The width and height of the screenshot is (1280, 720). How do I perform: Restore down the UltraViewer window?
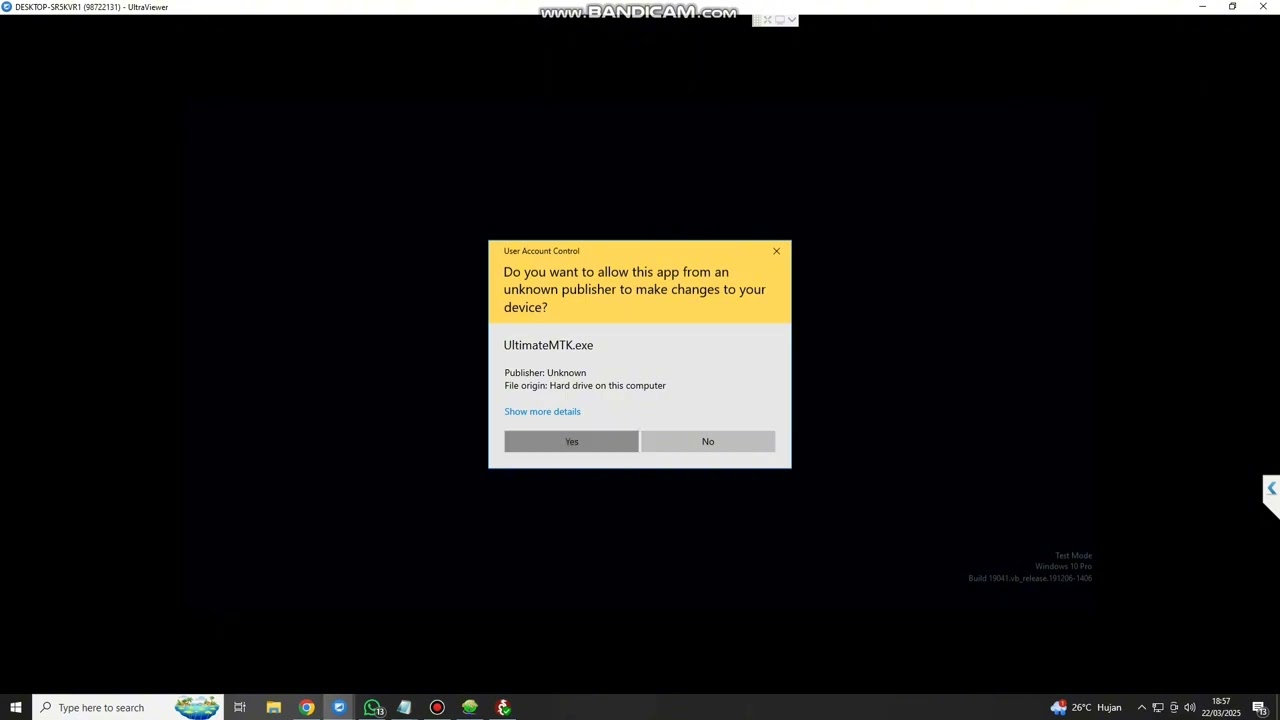click(1232, 7)
